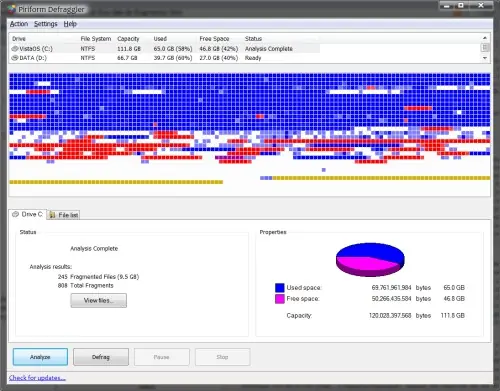Click the Analyze button

pyautogui.click(x=40, y=357)
